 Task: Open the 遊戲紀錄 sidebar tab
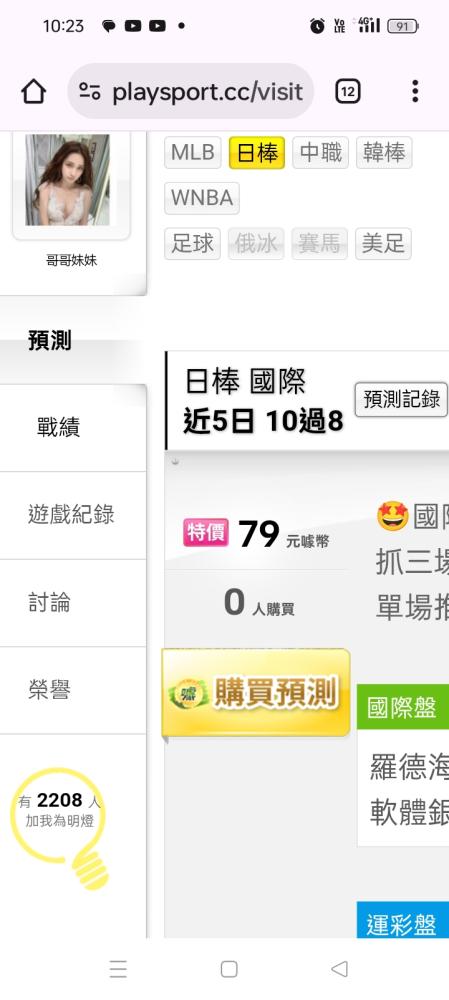[71, 515]
